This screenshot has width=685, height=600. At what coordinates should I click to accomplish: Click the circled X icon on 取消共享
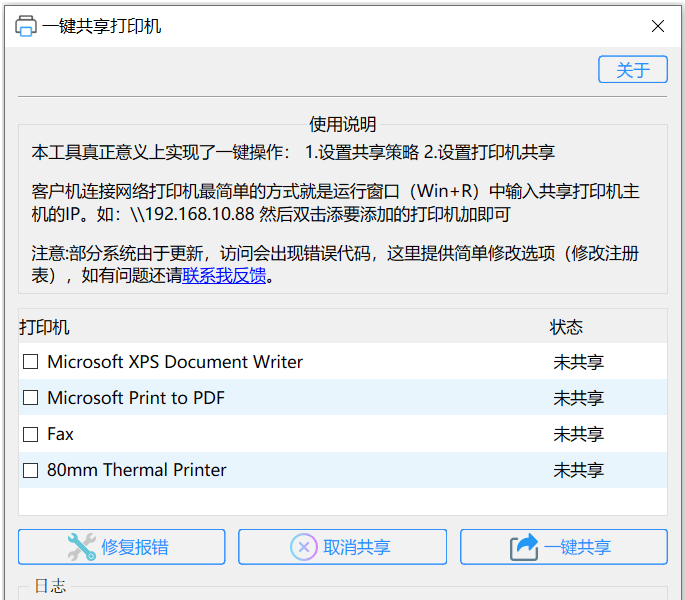[x=304, y=547]
